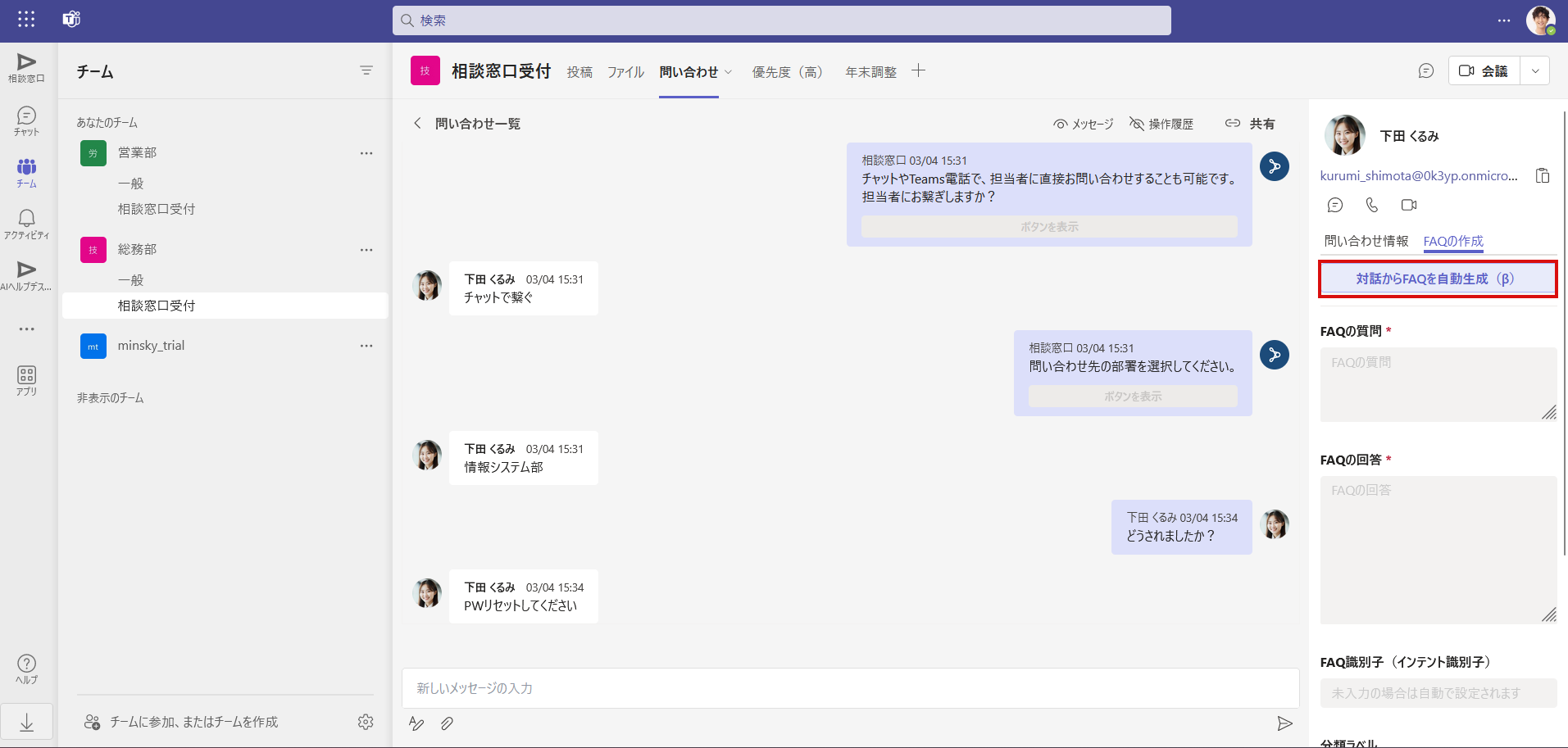Go back with 問い合わせ一覧 chevron
1568x748 pixels.
pos(417,123)
